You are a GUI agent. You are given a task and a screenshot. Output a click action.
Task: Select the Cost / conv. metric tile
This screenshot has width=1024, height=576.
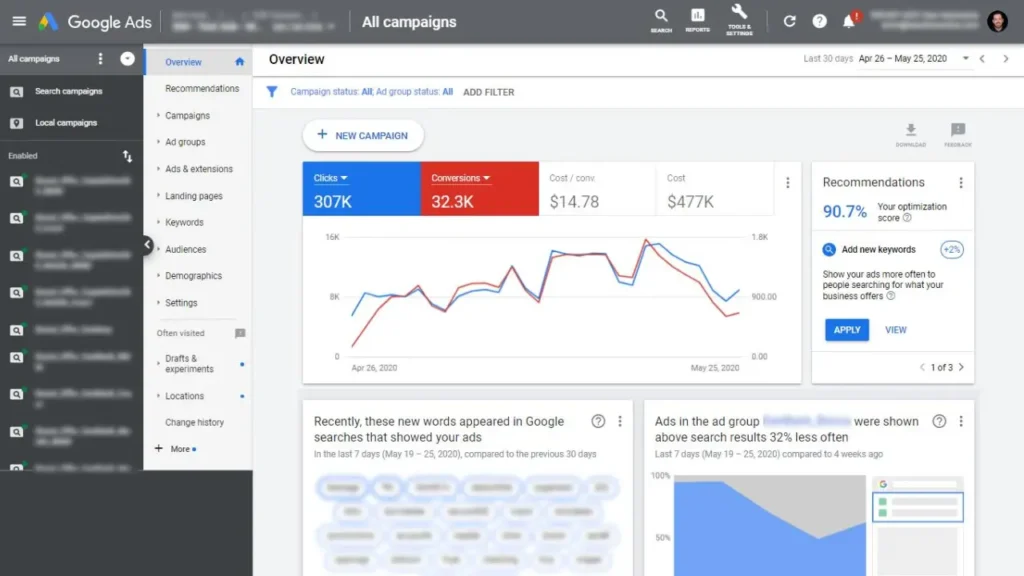pyautogui.click(x=597, y=189)
